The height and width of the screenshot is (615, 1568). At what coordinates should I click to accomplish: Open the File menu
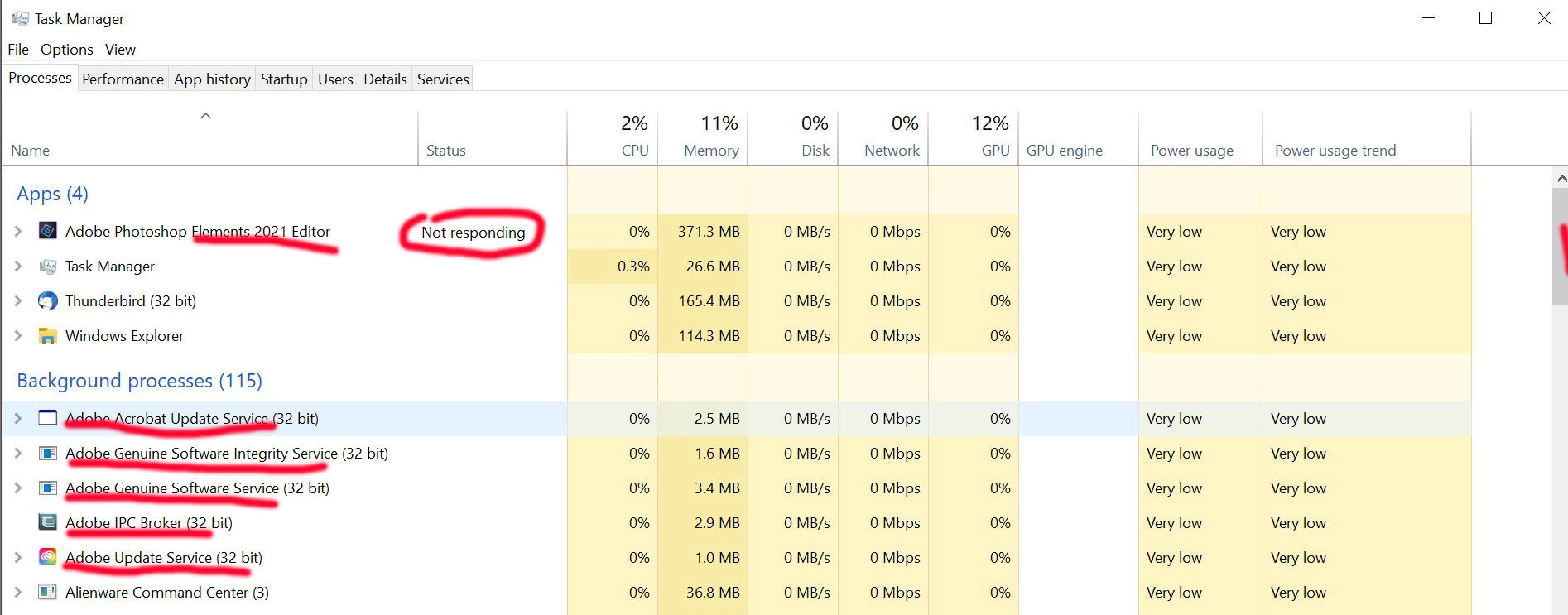pos(18,50)
